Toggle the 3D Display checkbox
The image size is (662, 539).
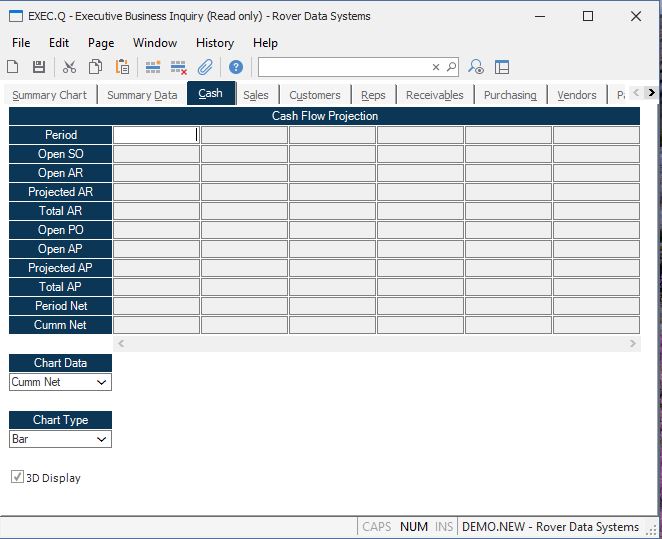(17, 478)
